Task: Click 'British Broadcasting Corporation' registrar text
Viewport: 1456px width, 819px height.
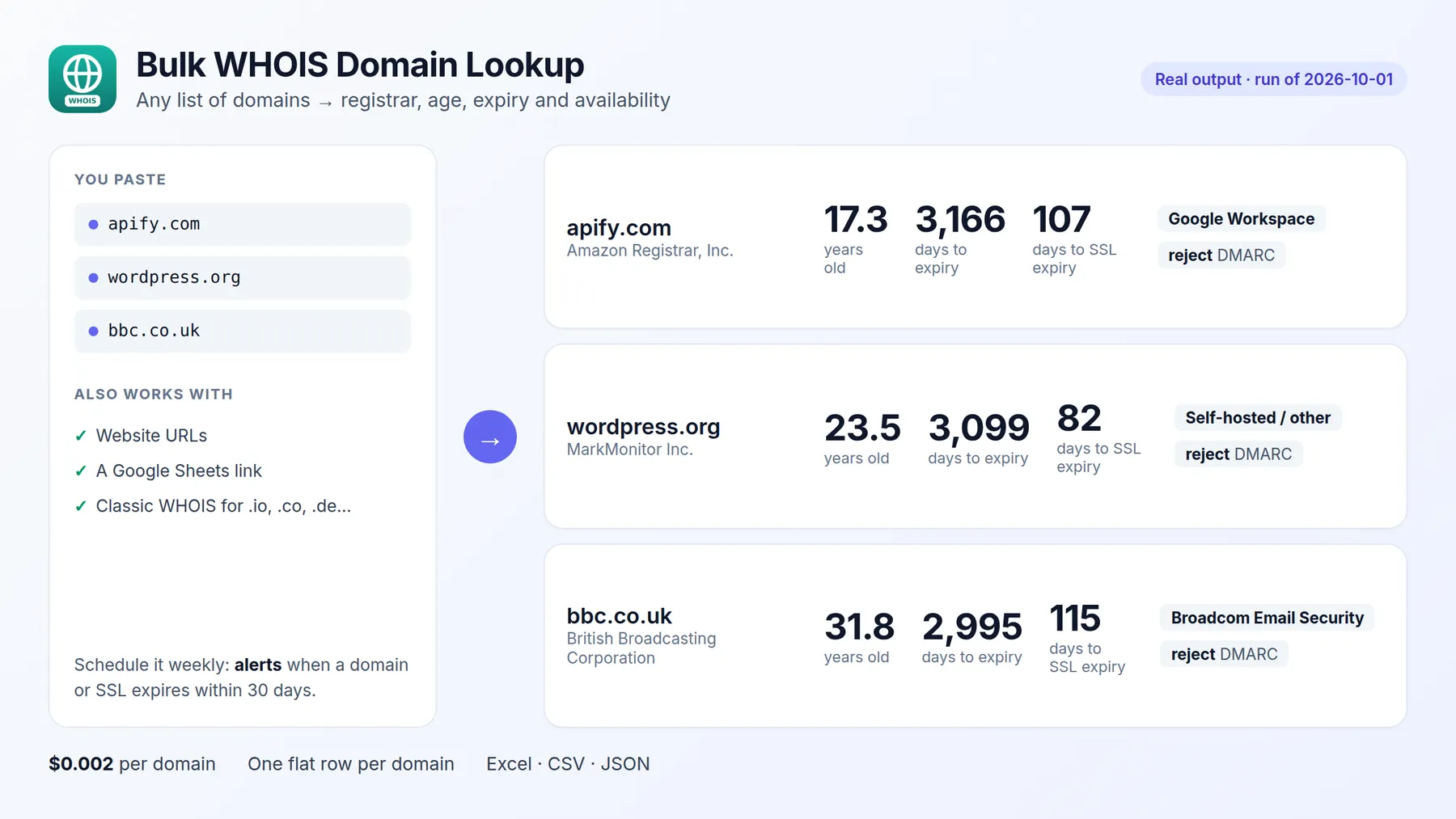Action: coord(641,648)
